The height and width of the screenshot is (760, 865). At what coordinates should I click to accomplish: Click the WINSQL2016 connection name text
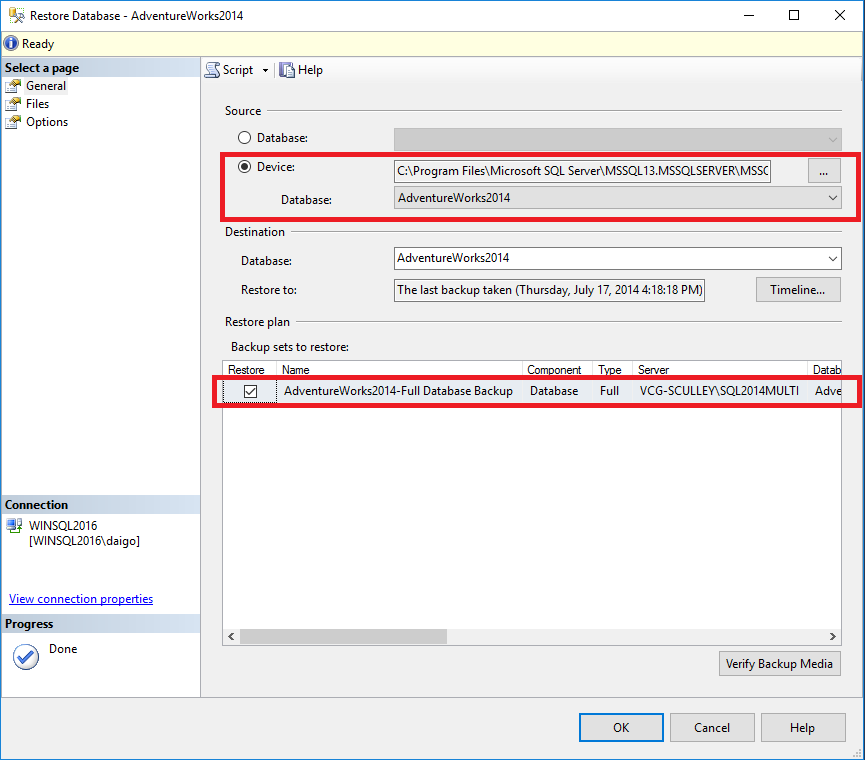point(63,526)
